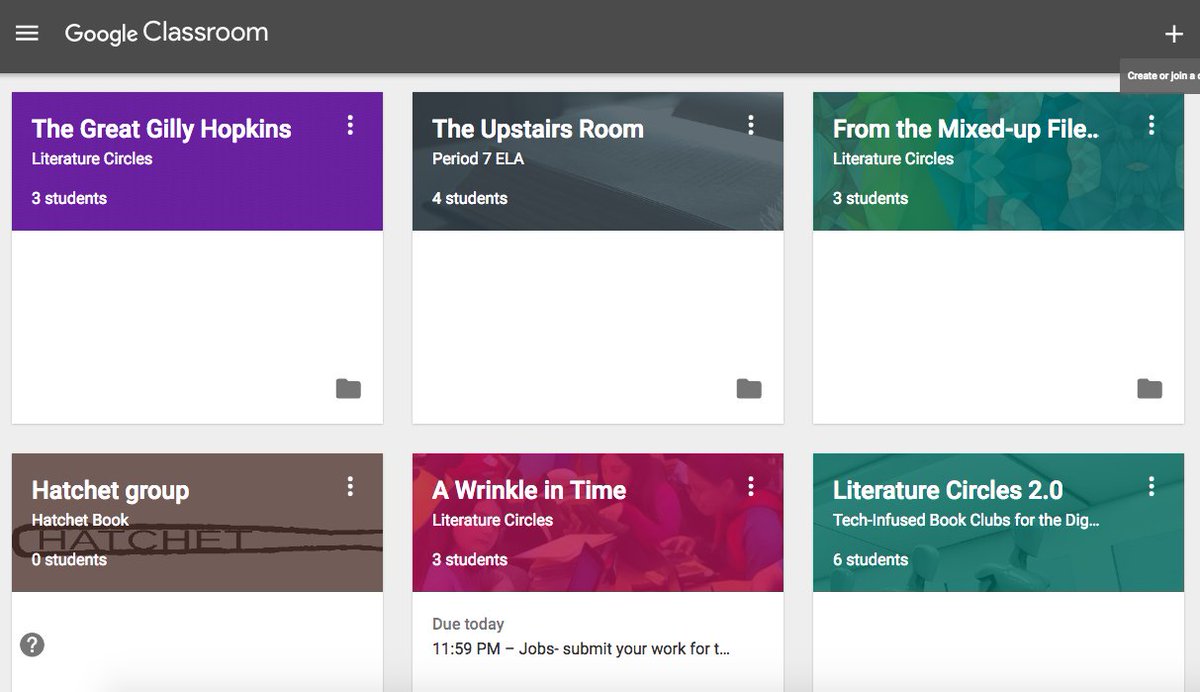
Task: Open the 11:59 PM Jobs assignment
Action: click(581, 649)
